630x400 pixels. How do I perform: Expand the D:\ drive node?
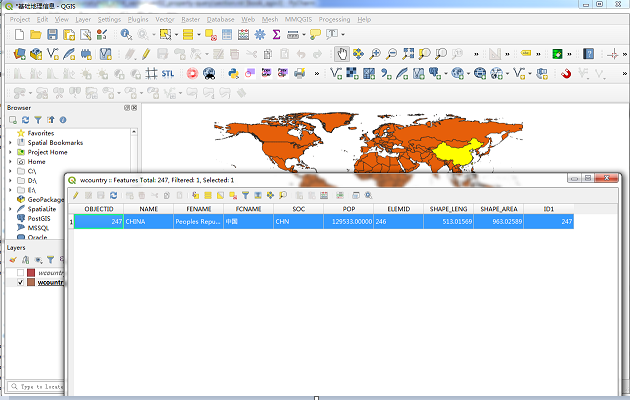click(10, 181)
